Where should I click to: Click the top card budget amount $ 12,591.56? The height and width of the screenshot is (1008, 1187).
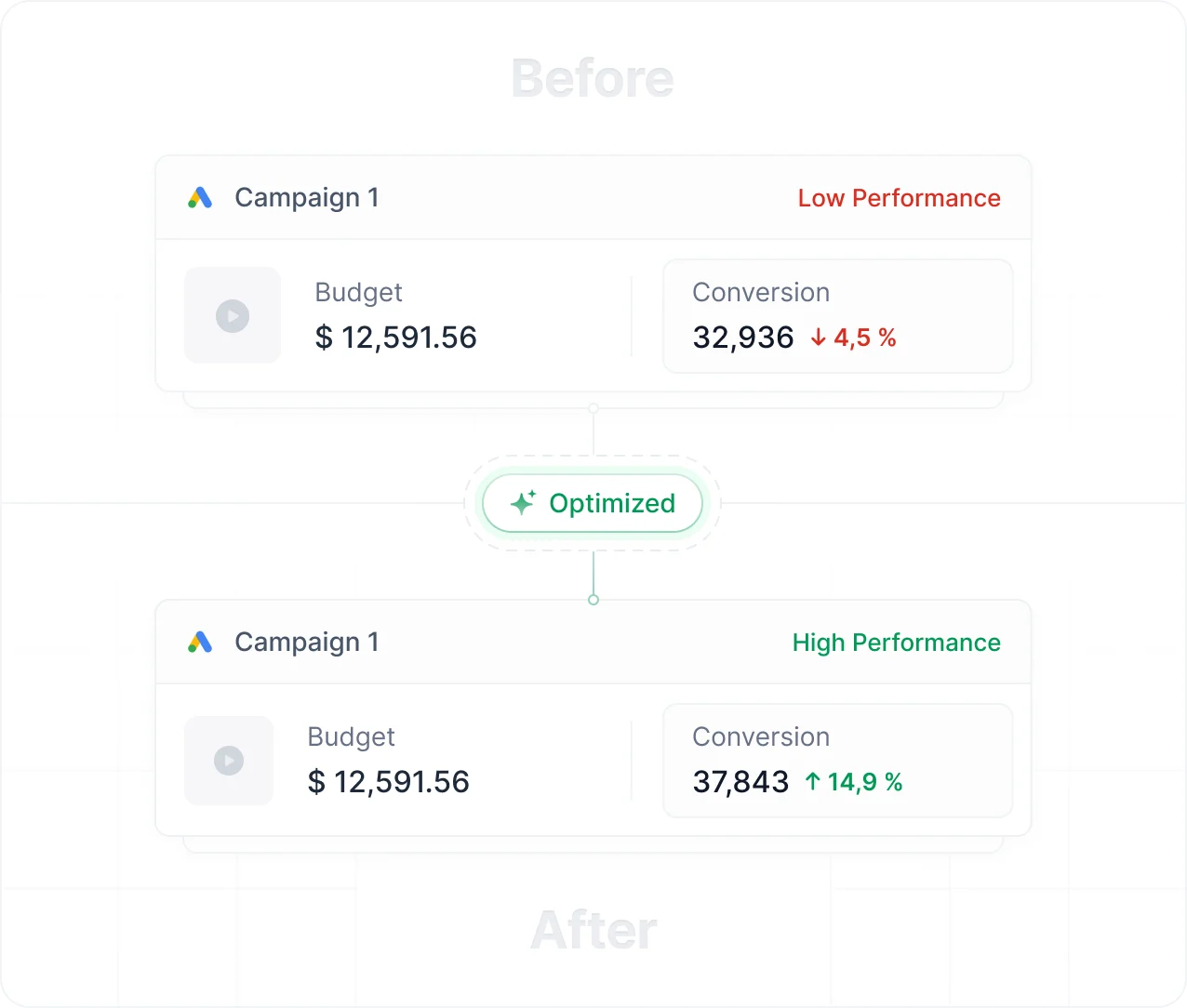pos(396,338)
